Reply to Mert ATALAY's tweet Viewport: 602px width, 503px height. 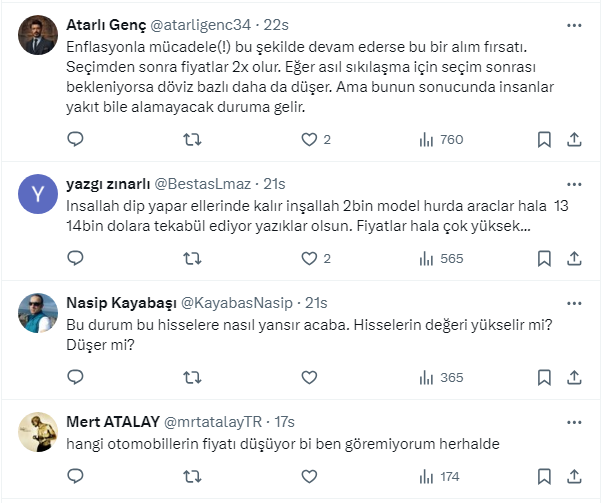(76, 476)
